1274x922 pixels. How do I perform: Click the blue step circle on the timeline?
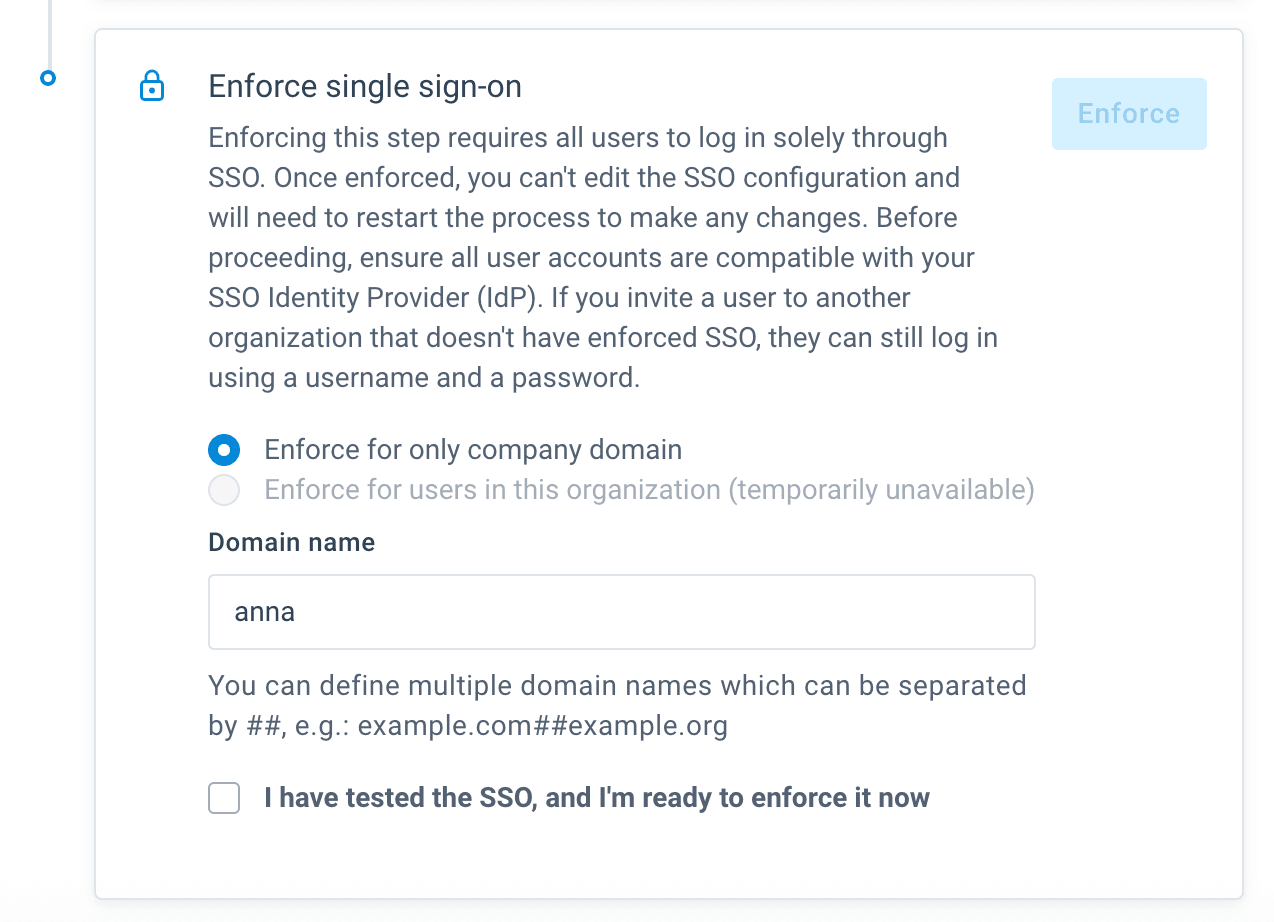point(48,77)
